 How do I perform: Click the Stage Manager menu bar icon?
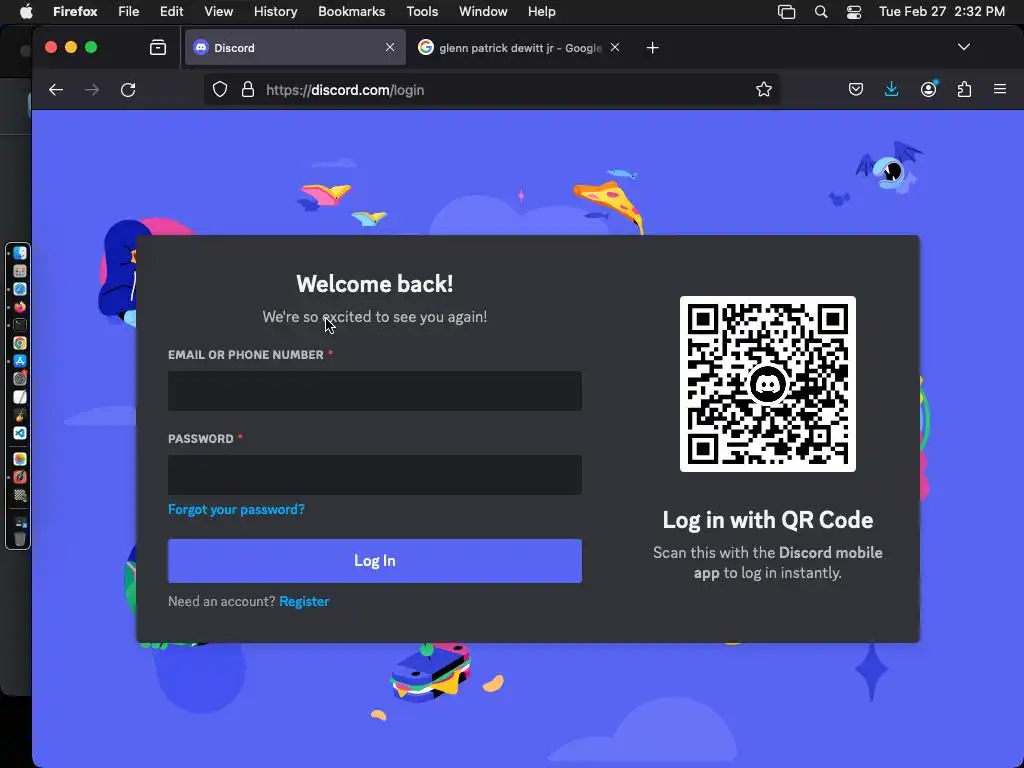click(x=786, y=12)
